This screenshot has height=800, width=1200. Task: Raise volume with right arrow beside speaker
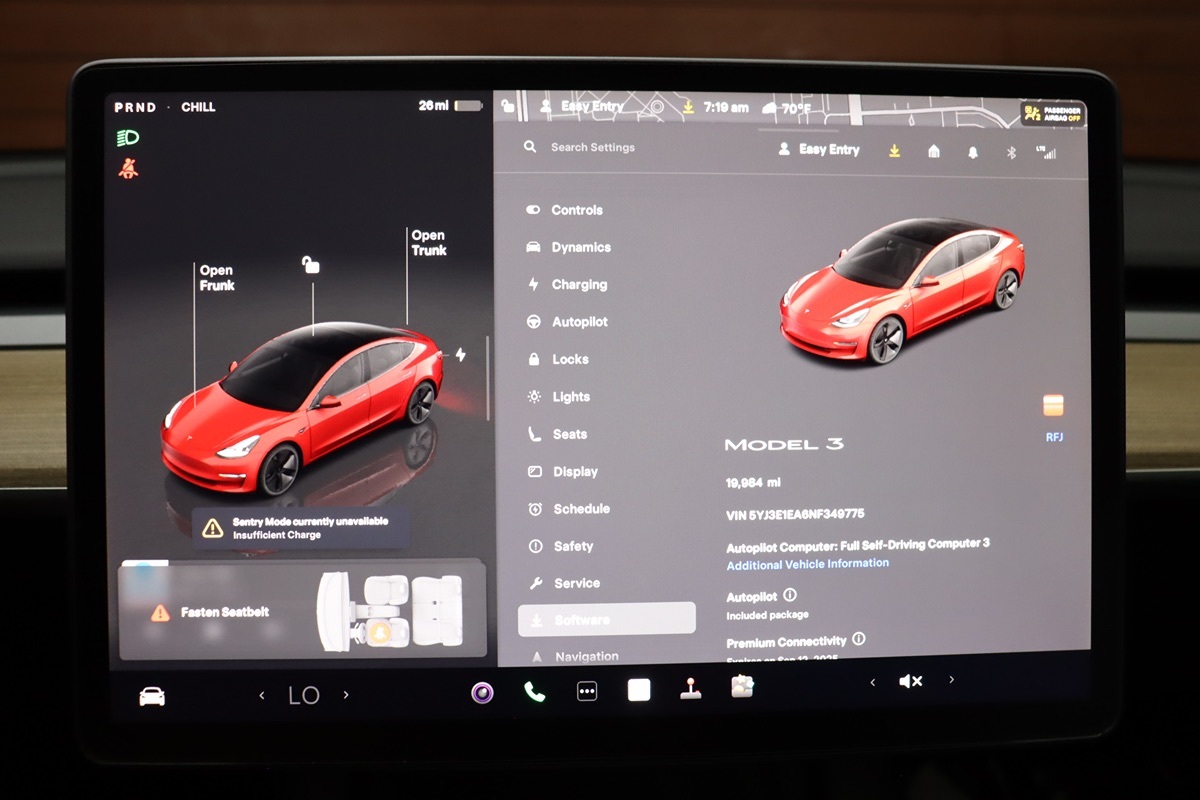(951, 680)
